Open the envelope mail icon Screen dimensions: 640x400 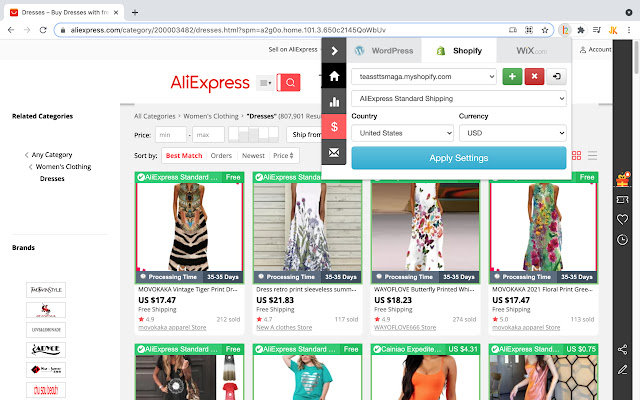pos(334,152)
